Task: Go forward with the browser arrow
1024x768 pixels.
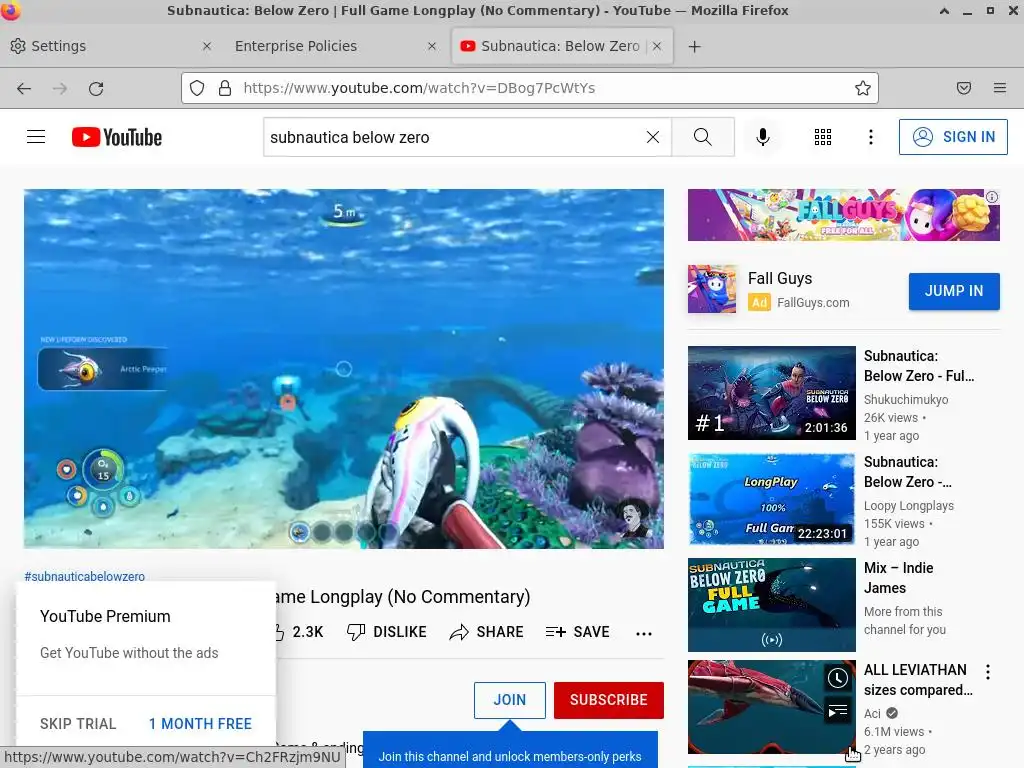Action: [59, 88]
